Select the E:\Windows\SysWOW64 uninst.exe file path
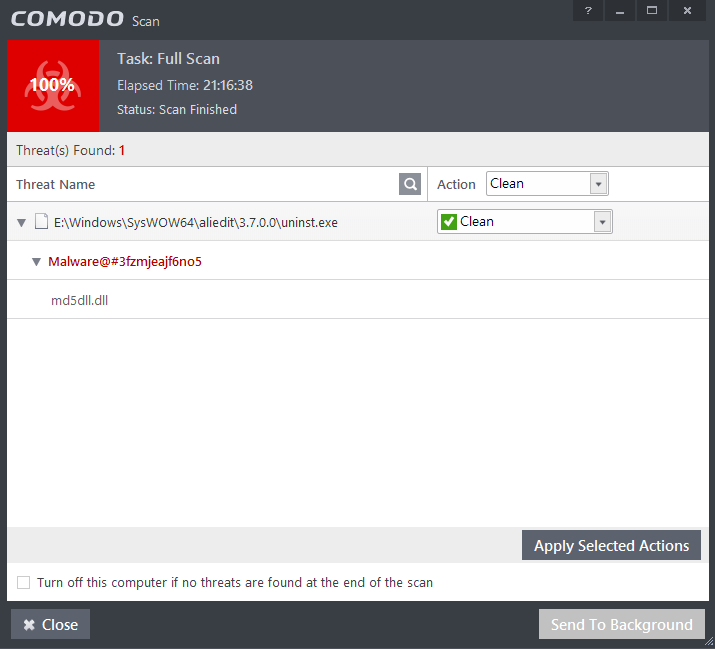 coord(196,222)
